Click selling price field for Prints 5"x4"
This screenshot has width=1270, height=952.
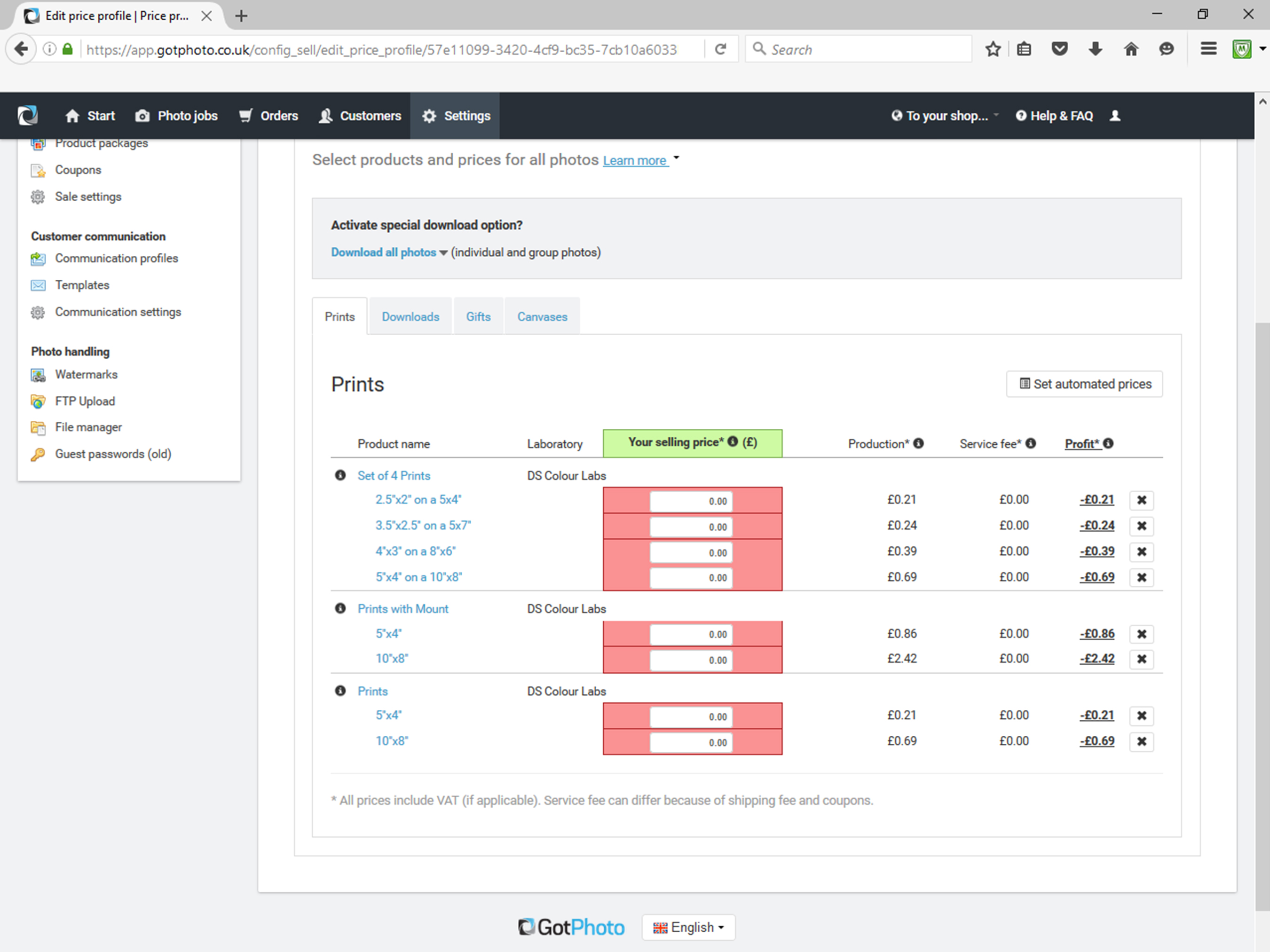tap(691, 716)
